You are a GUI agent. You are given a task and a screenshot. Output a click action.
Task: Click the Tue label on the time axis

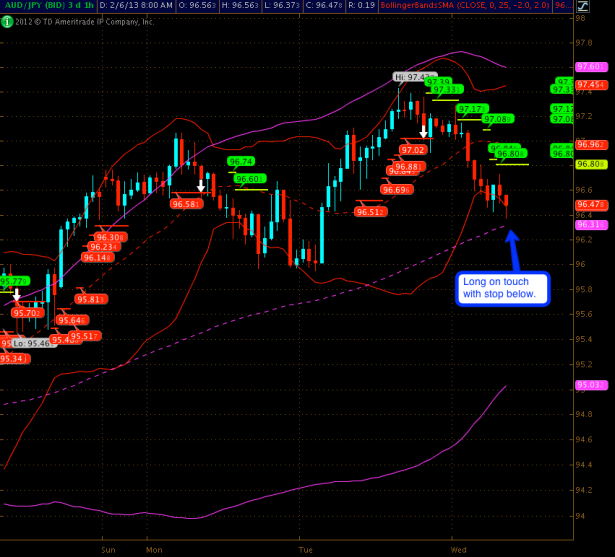(x=306, y=549)
